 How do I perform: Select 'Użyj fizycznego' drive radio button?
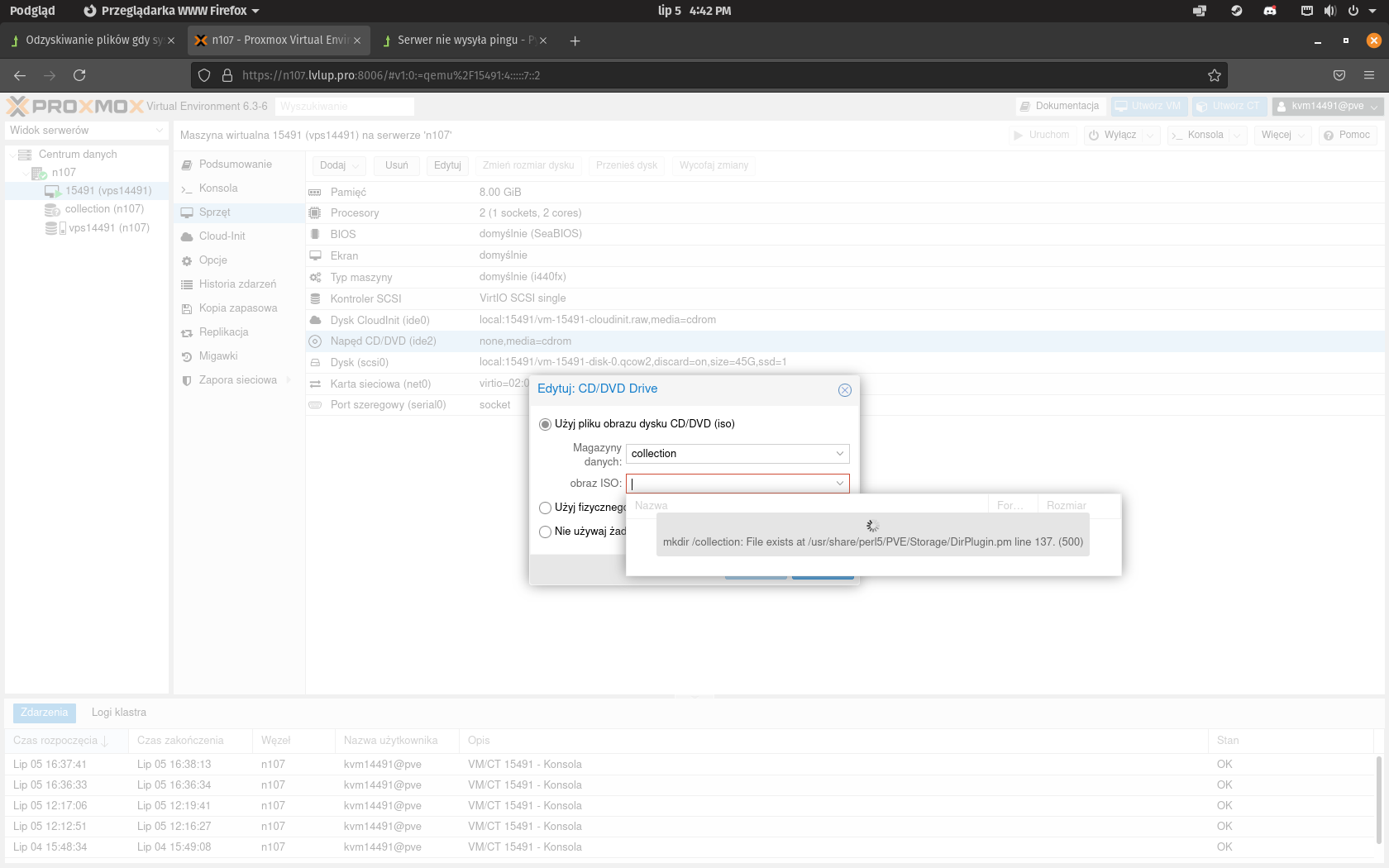coord(545,508)
